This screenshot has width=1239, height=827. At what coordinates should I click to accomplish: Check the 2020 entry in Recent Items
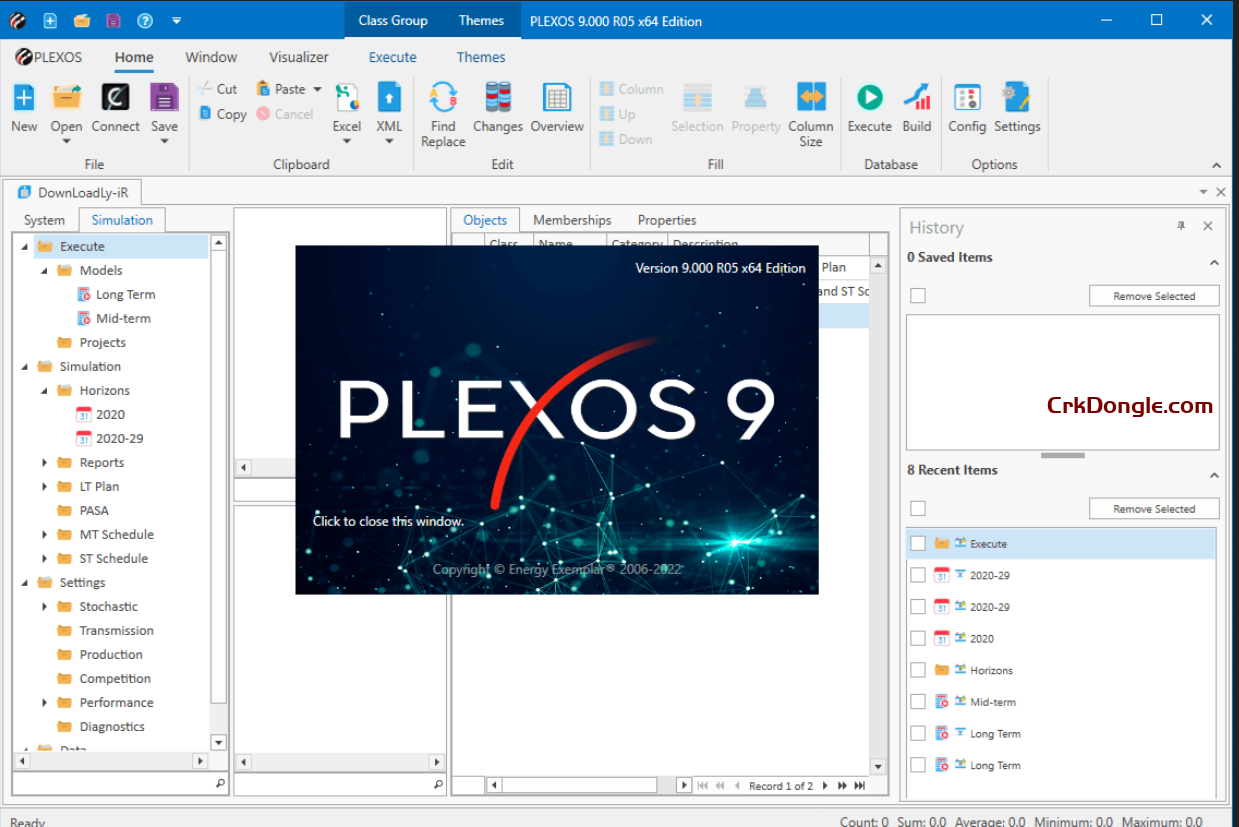click(x=918, y=638)
